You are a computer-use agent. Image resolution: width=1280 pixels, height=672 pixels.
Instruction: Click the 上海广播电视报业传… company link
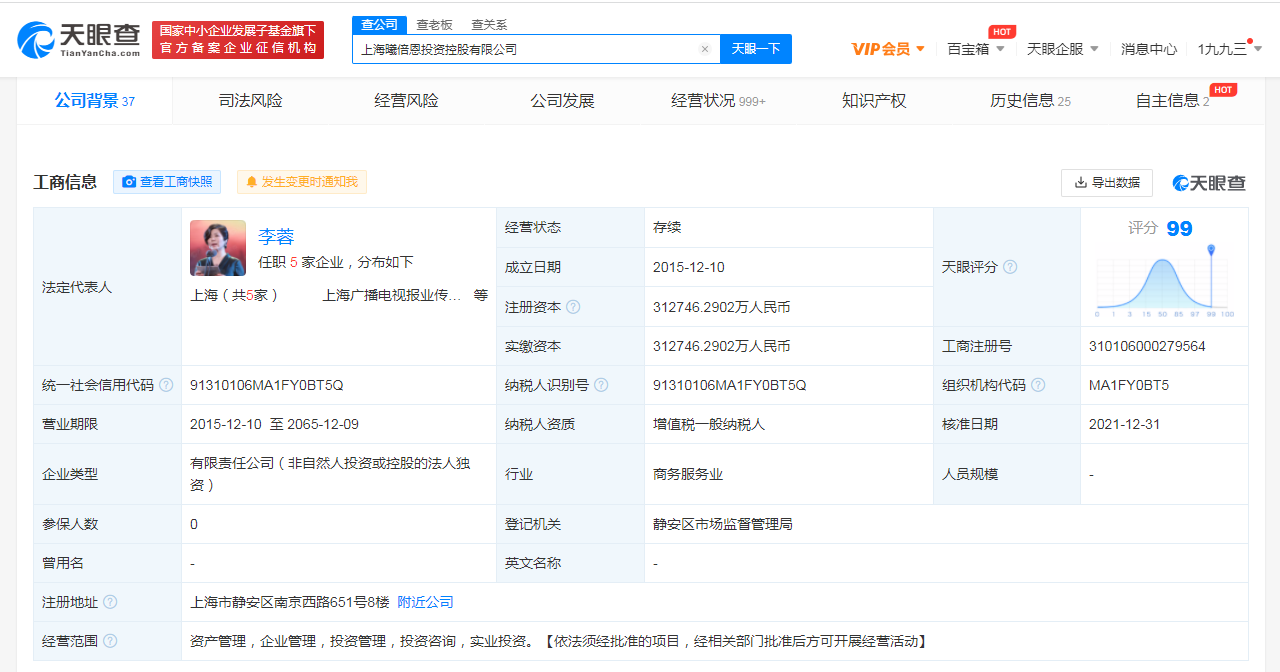point(393,295)
